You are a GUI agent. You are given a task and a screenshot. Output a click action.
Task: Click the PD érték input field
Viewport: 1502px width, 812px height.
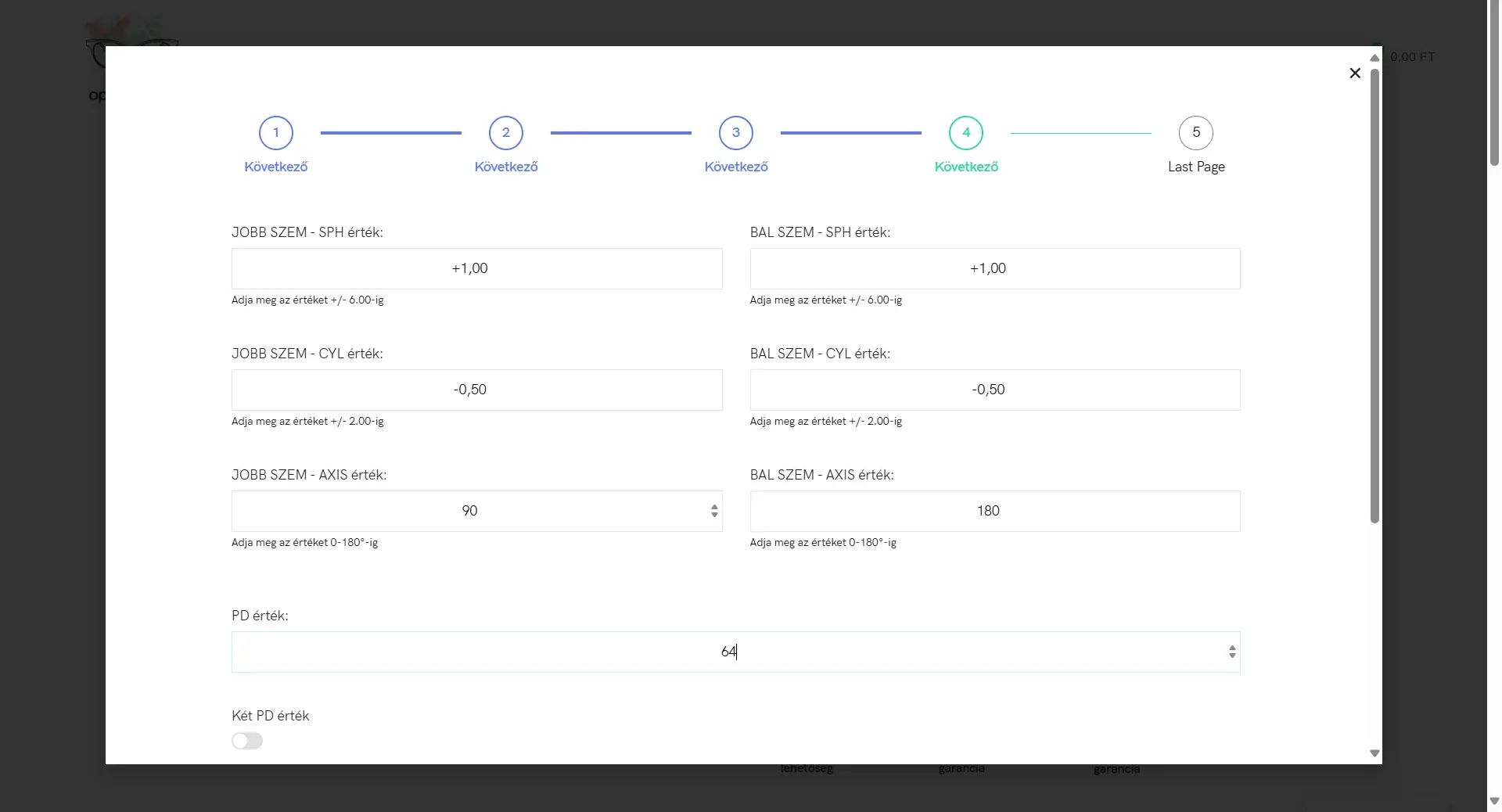coord(728,652)
